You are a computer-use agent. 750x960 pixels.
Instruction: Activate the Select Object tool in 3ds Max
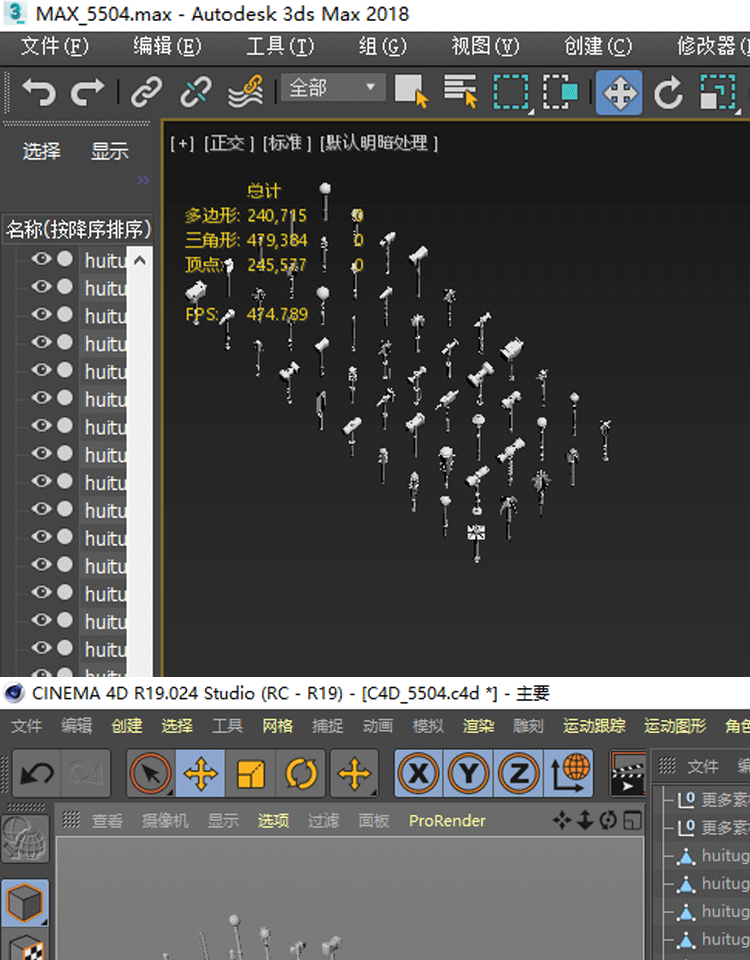pyautogui.click(x=411, y=92)
